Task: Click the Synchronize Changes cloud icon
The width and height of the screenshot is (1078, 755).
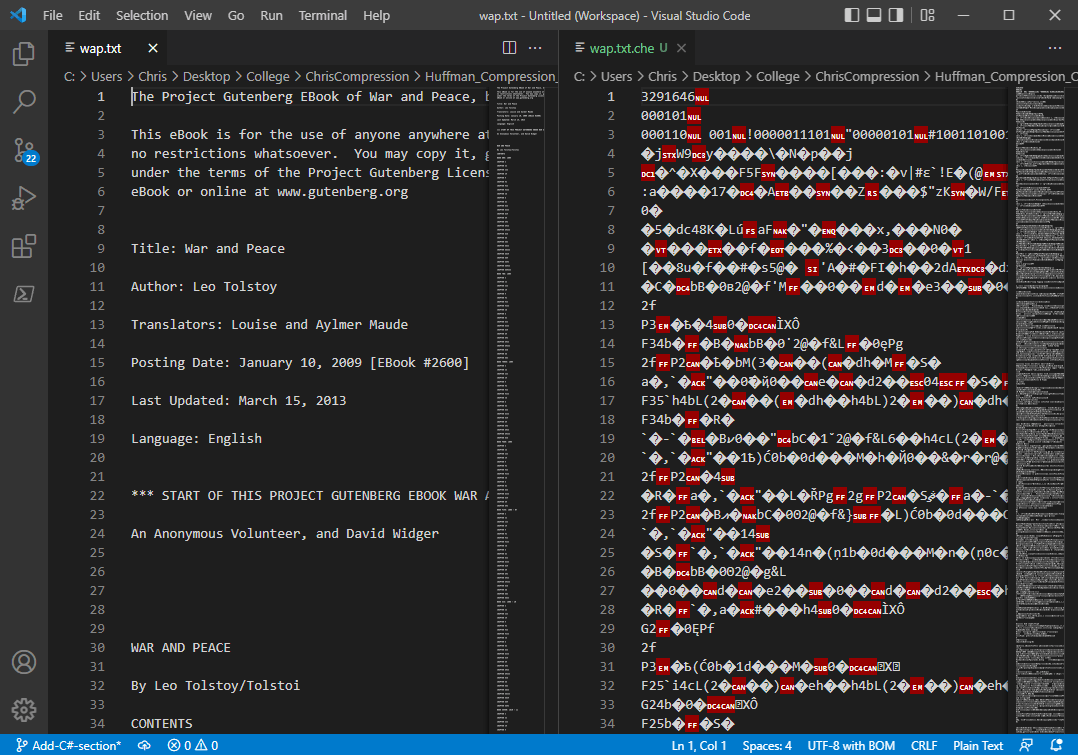Action: tap(144, 745)
